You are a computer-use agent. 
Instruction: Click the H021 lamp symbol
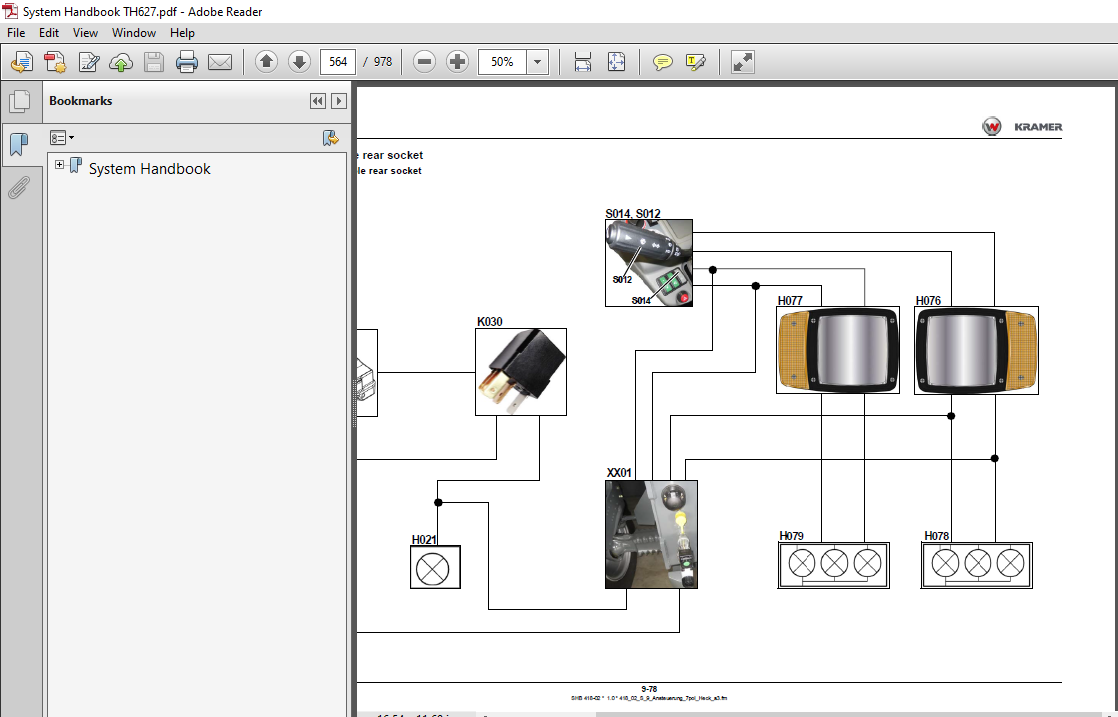tap(435, 567)
